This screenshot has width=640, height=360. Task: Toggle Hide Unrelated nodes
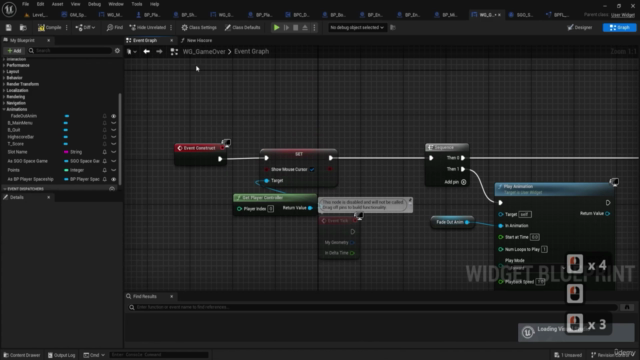click(148, 27)
